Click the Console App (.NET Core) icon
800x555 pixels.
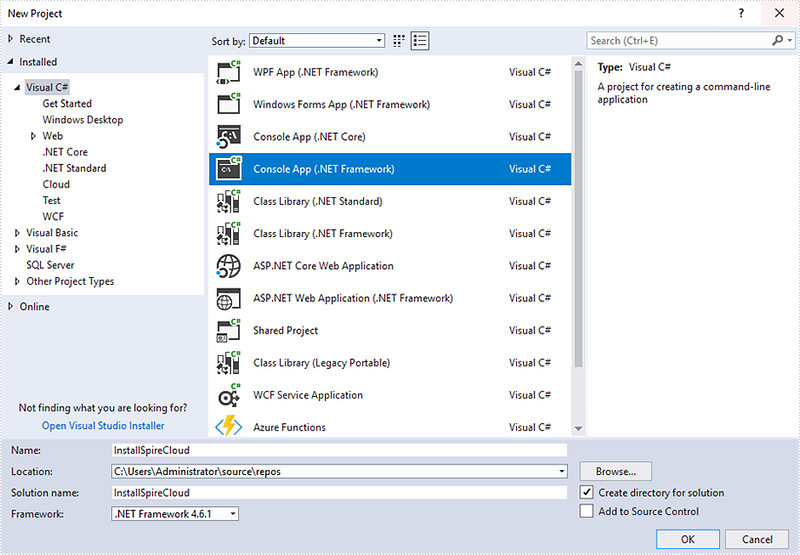(229, 137)
